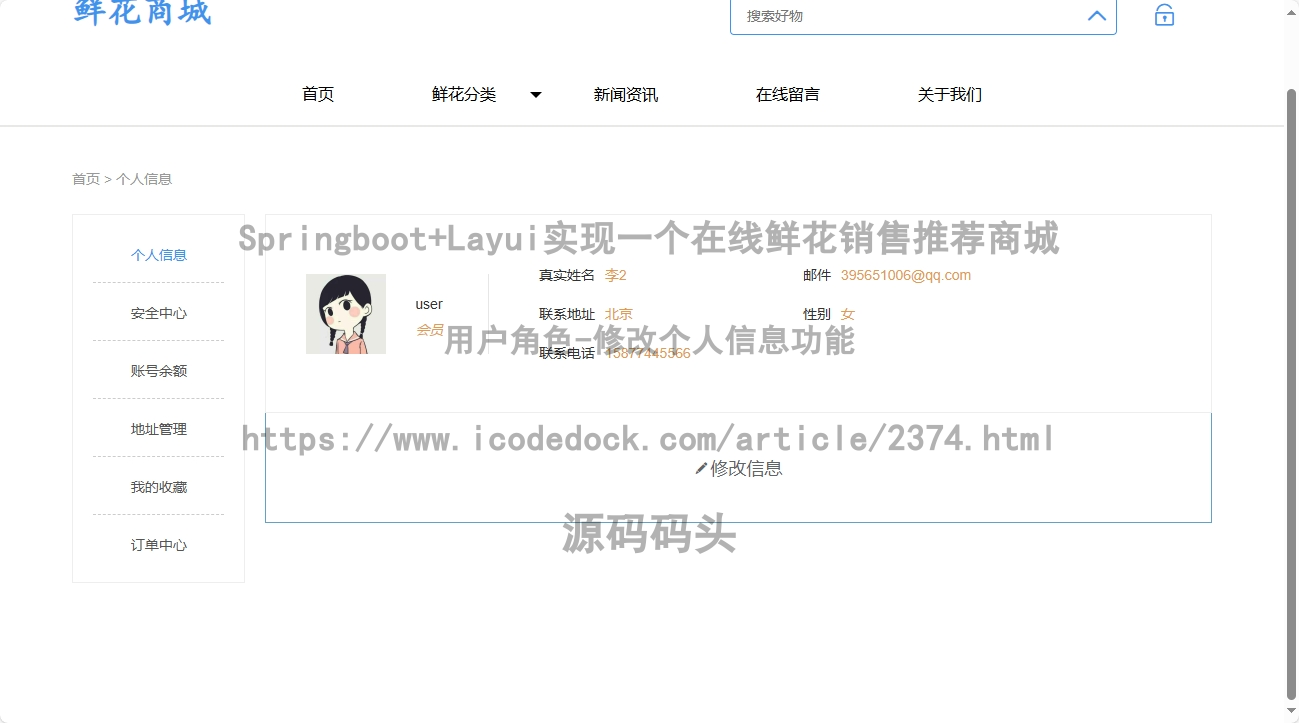Click the address value 北京
1299x723 pixels.
618,314
